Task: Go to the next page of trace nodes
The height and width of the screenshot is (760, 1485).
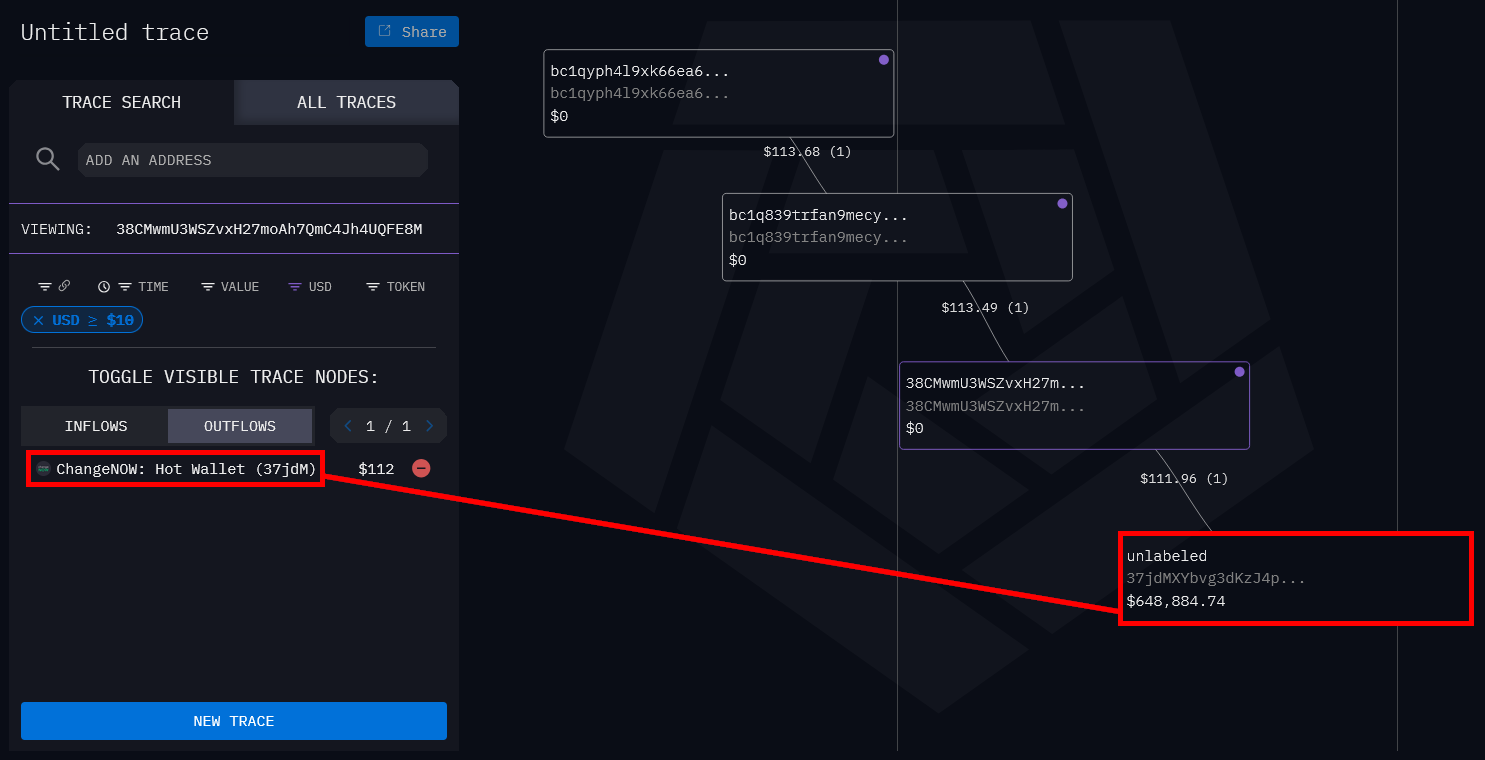Action: pyautogui.click(x=429, y=426)
